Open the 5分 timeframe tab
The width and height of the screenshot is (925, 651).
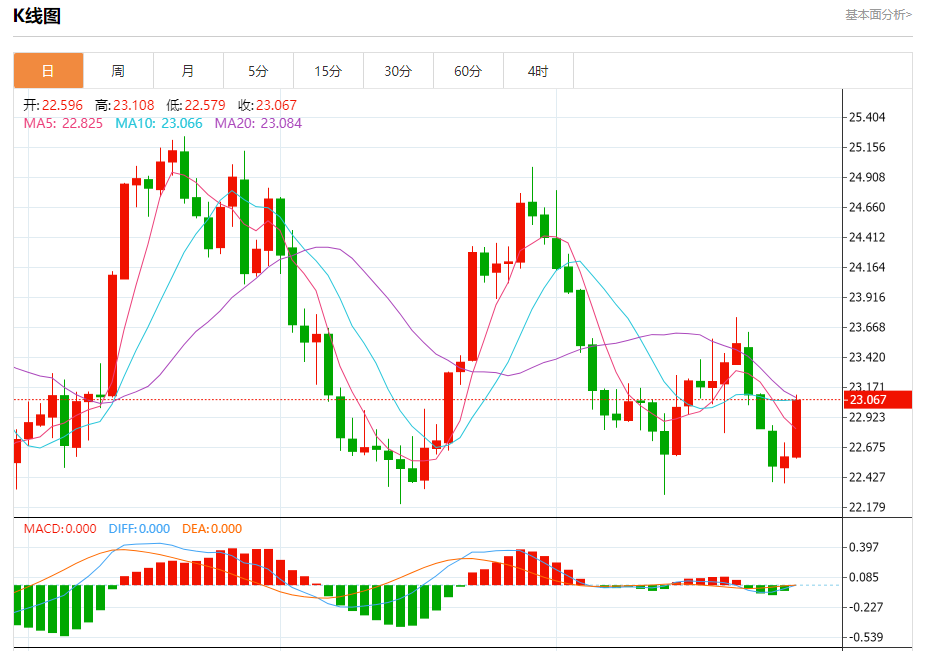click(258, 71)
